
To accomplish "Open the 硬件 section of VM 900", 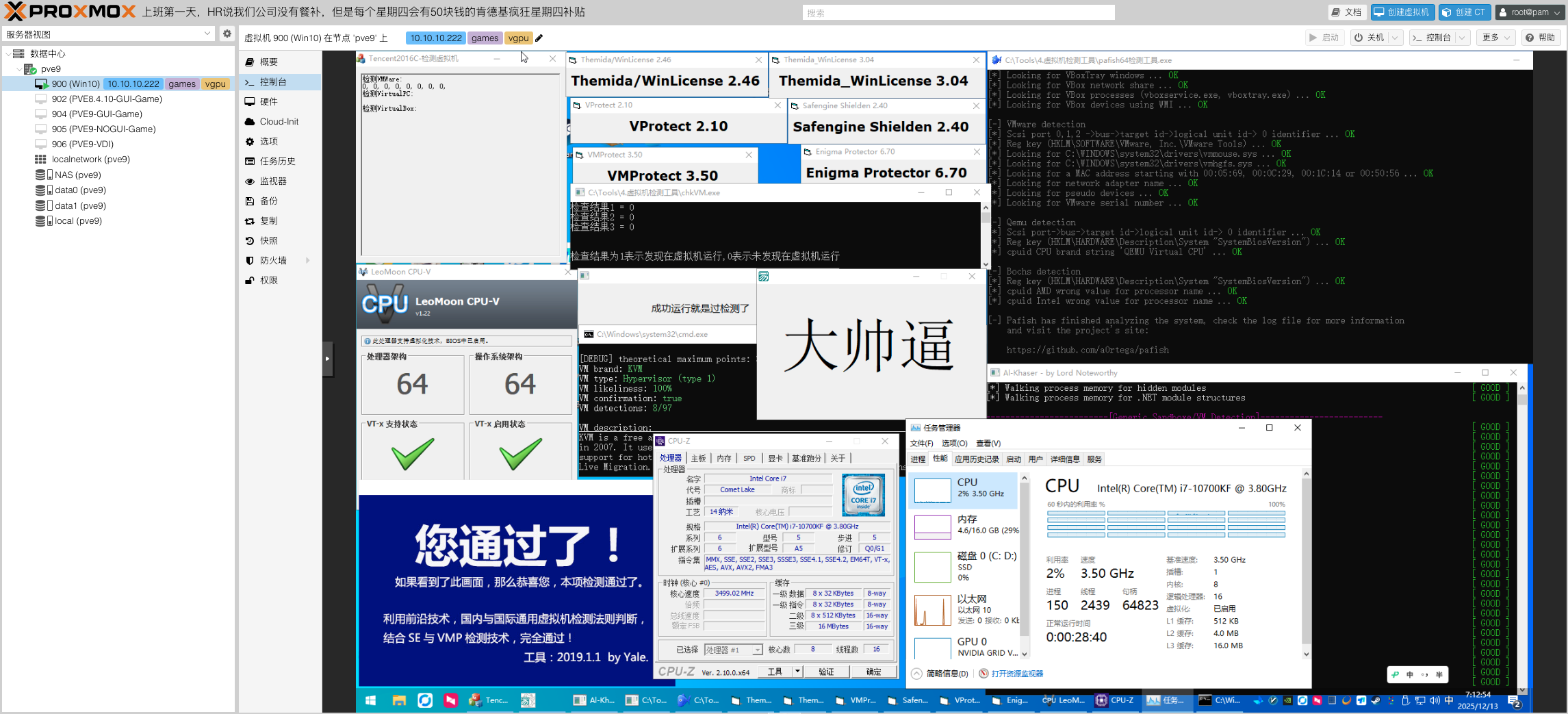I will coord(268,102).
